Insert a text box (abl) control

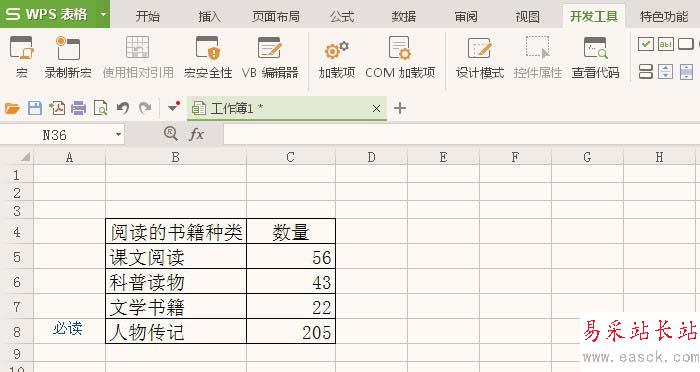[666, 44]
